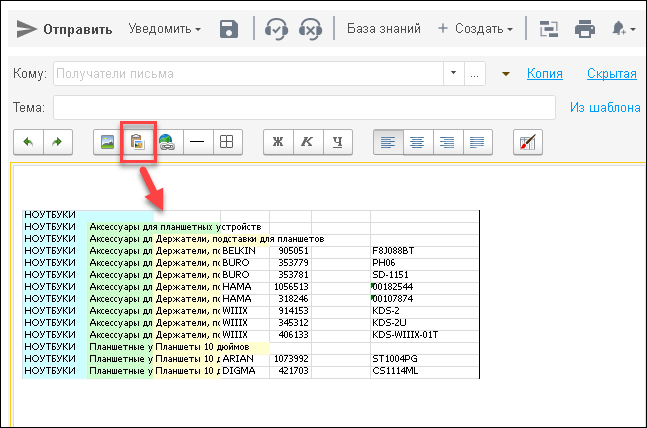Focus the Тема subject field
The height and width of the screenshot is (428, 647).
pyautogui.click(x=305, y=107)
